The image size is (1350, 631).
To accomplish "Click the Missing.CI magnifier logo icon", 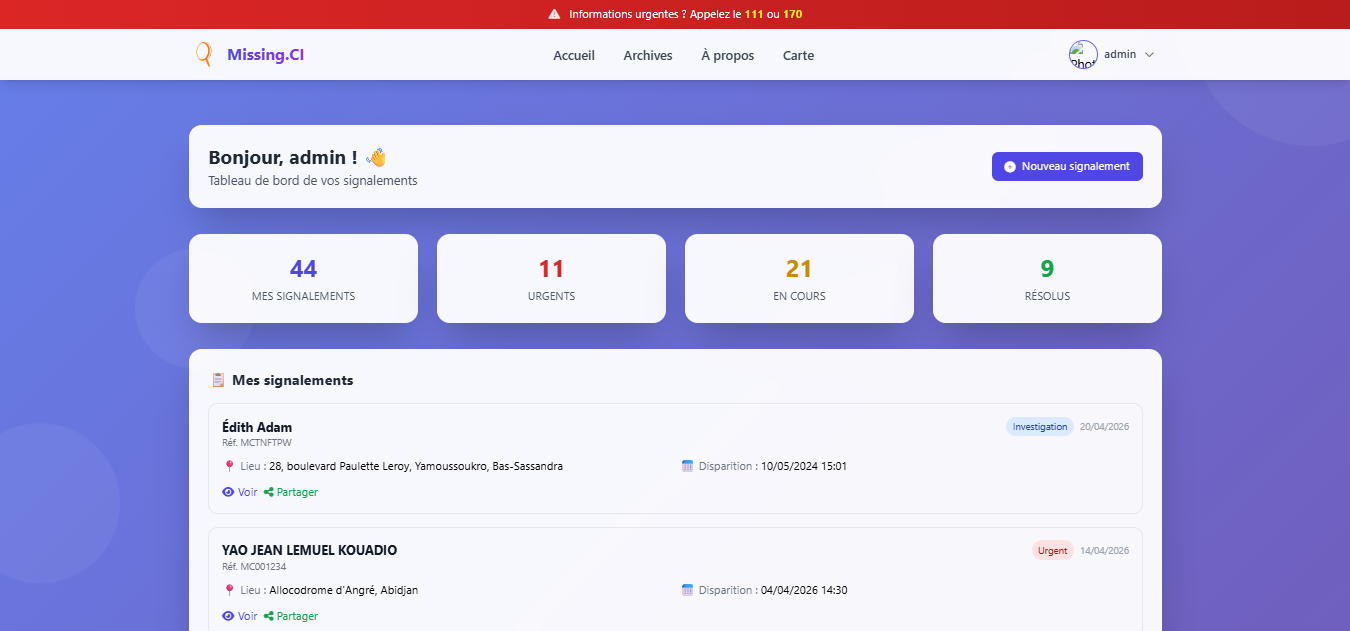I will [x=204, y=55].
